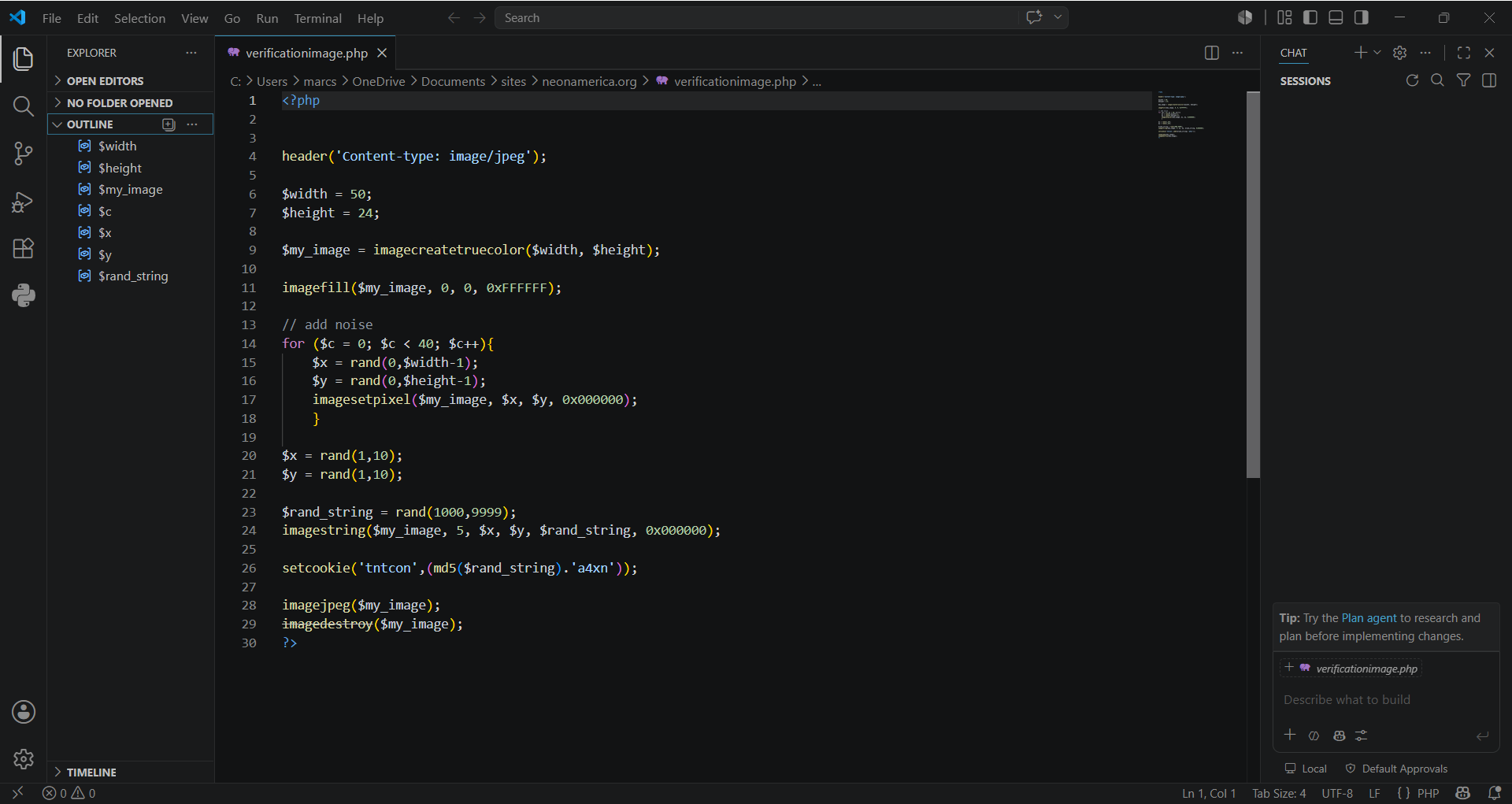Open the Manage gear in activity bar
Screen dimensions: 1512x804
pyautogui.click(x=24, y=759)
